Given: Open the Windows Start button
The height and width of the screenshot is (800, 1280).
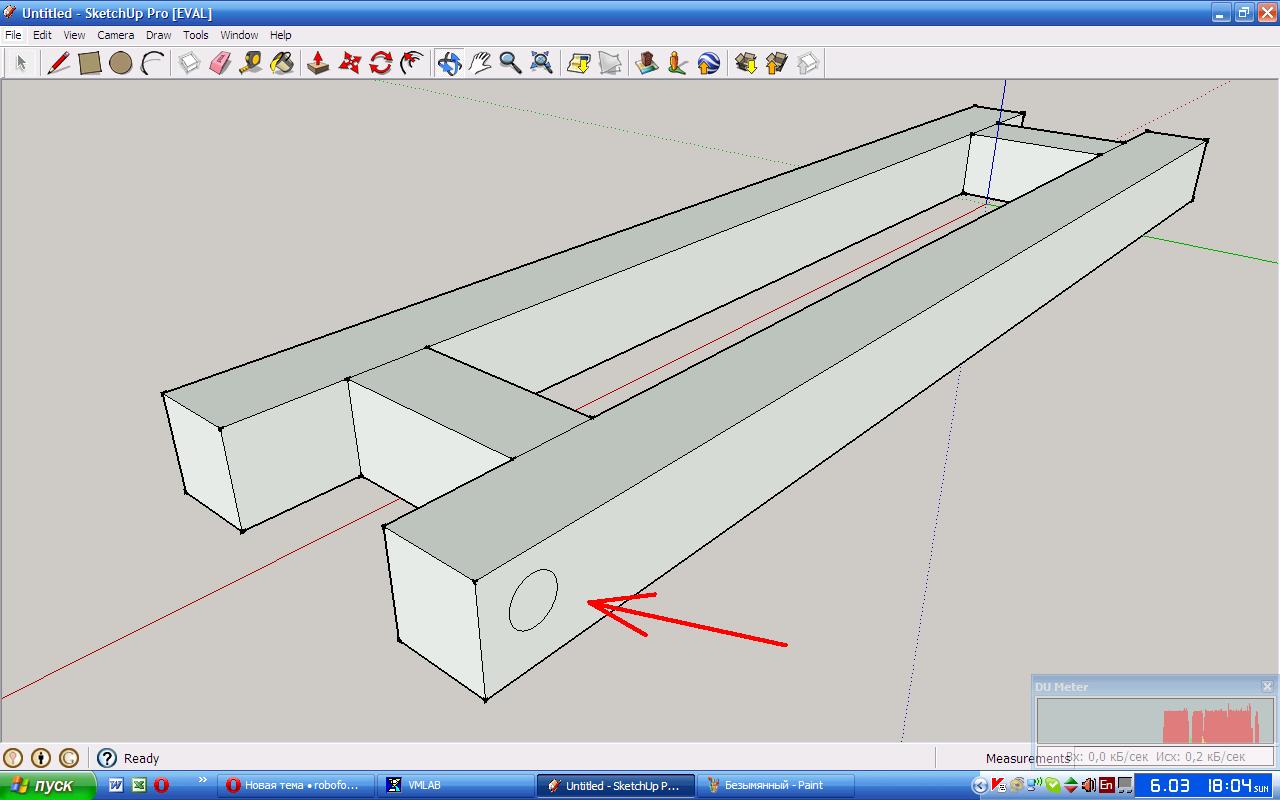Looking at the screenshot, I should click(x=47, y=785).
